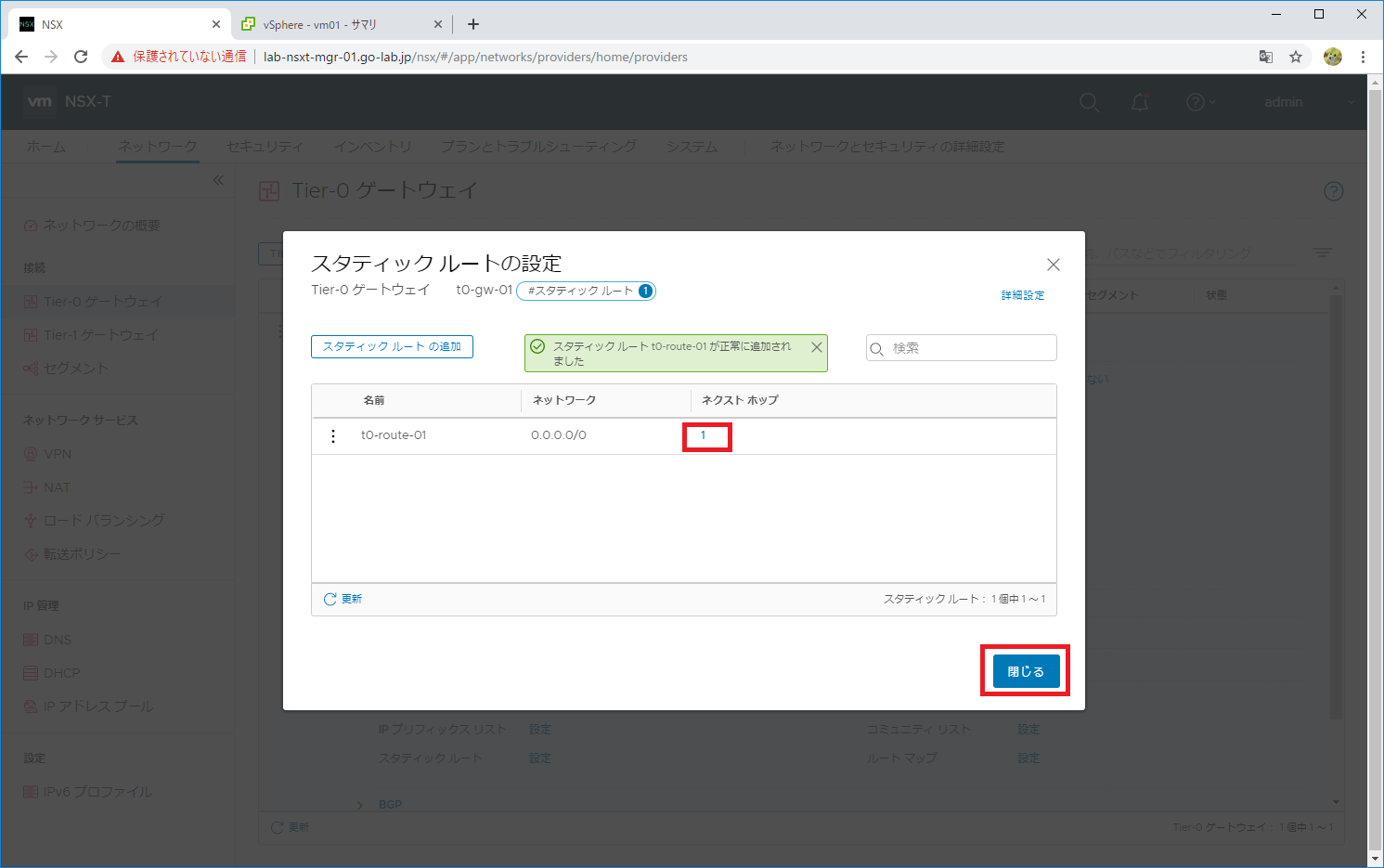The height and width of the screenshot is (868, 1384).
Task: Select the t0-route-01 name cell
Action: [394, 435]
